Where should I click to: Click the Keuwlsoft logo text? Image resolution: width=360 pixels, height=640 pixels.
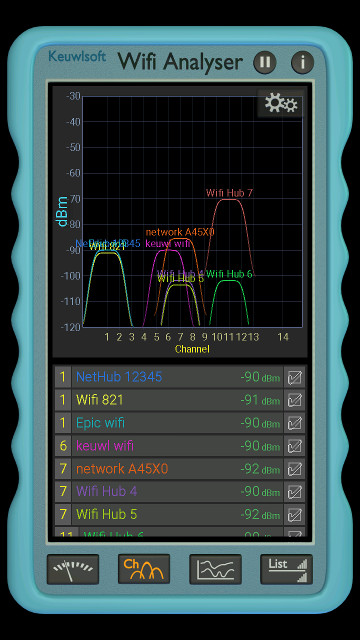77,56
